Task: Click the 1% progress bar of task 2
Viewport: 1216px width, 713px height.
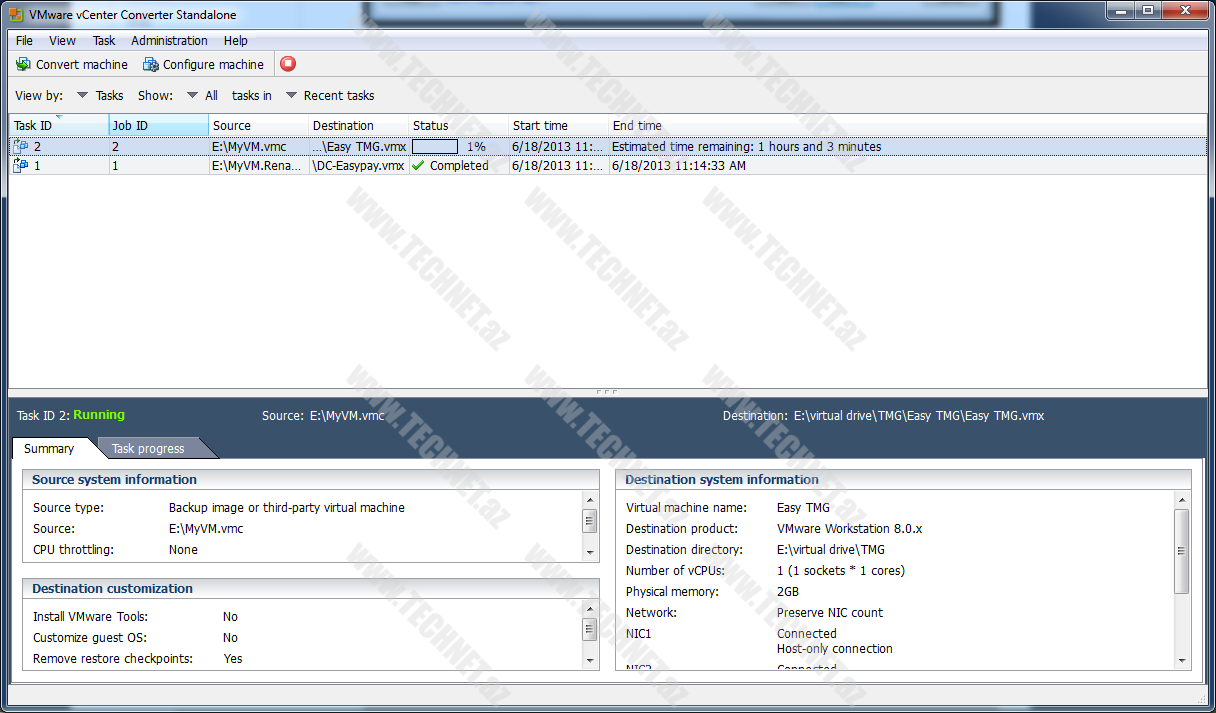Action: coord(436,146)
